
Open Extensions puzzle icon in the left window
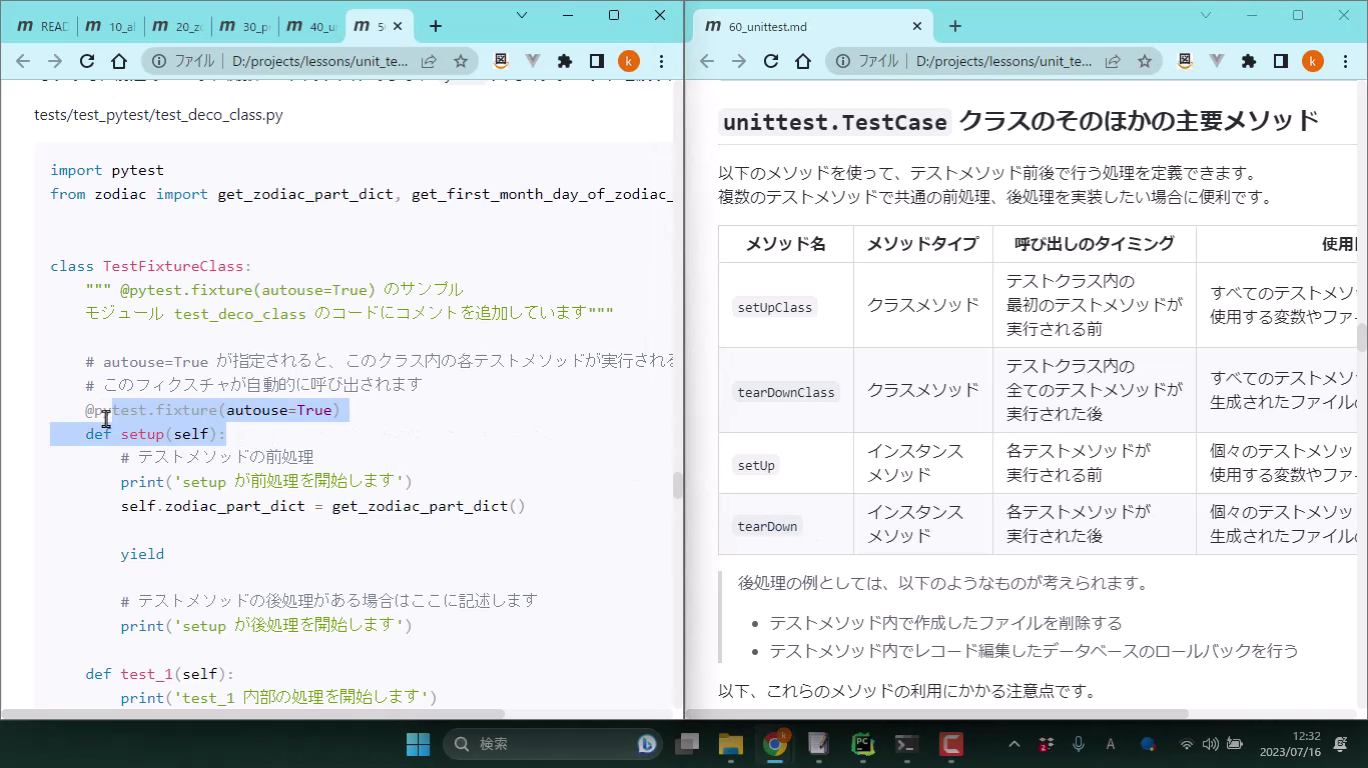click(x=564, y=61)
